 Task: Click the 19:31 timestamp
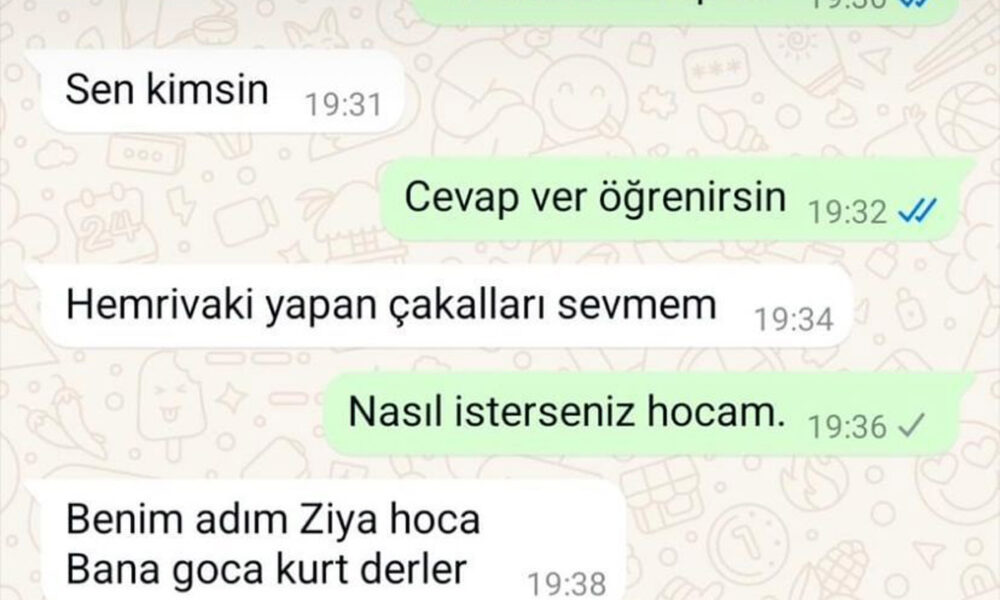[x=343, y=105]
